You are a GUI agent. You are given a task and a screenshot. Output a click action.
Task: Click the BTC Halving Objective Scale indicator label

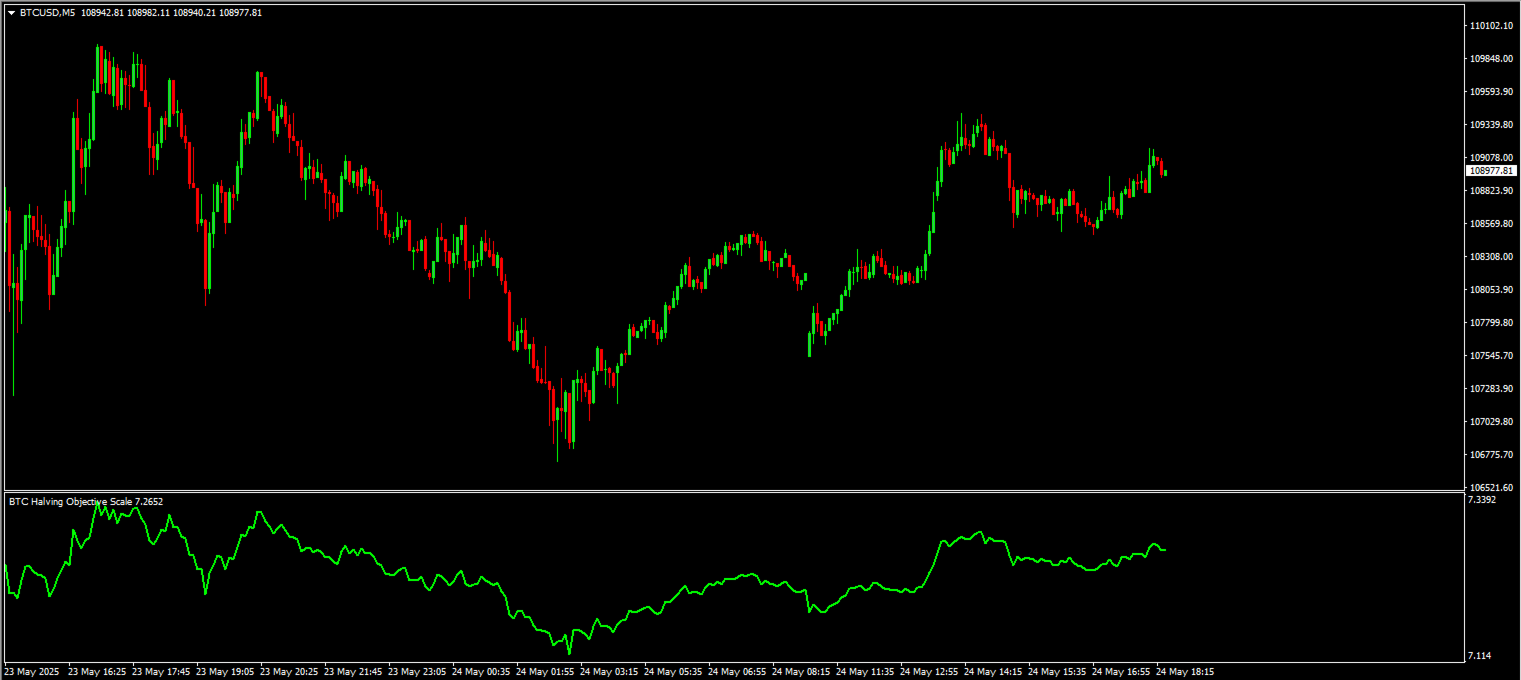click(86, 501)
